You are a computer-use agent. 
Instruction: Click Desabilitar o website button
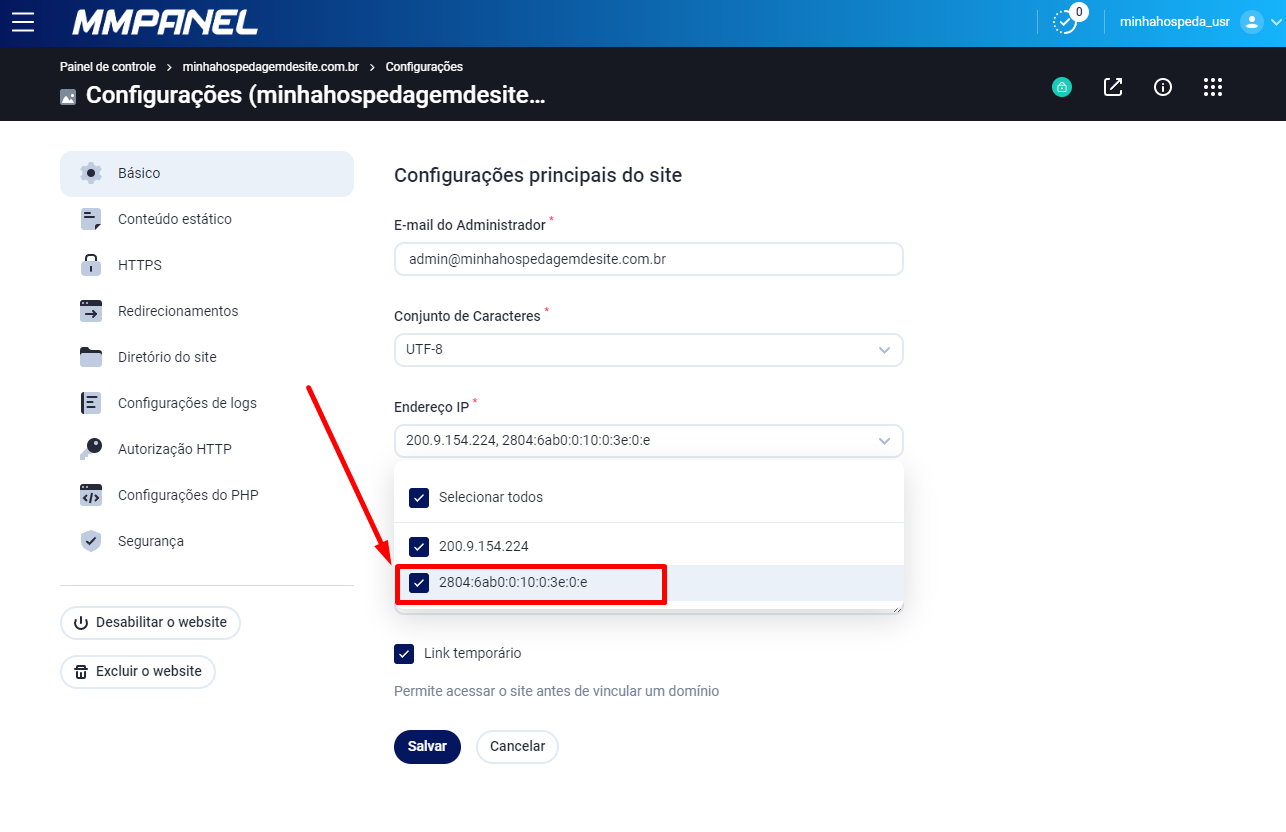tap(151, 622)
